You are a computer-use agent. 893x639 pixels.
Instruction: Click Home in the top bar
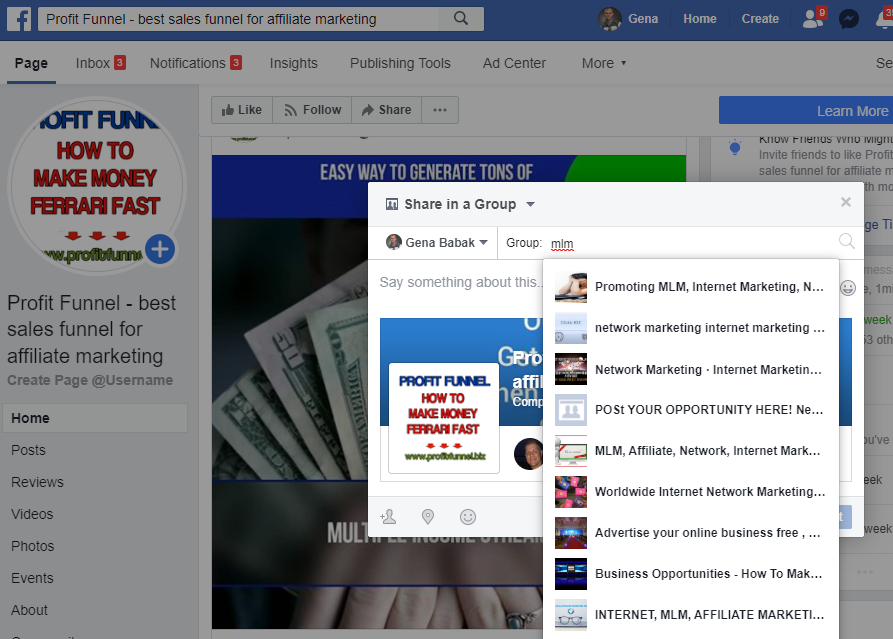pos(699,19)
